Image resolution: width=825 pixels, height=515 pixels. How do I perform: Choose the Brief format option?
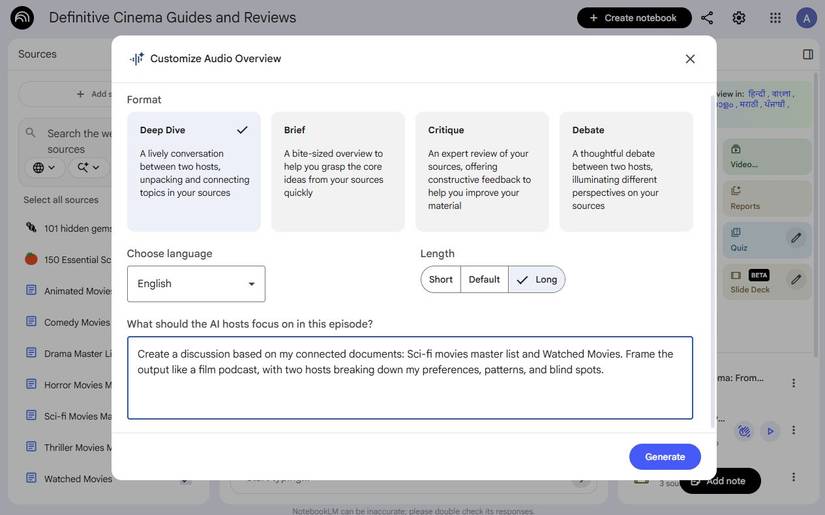tap(338, 171)
